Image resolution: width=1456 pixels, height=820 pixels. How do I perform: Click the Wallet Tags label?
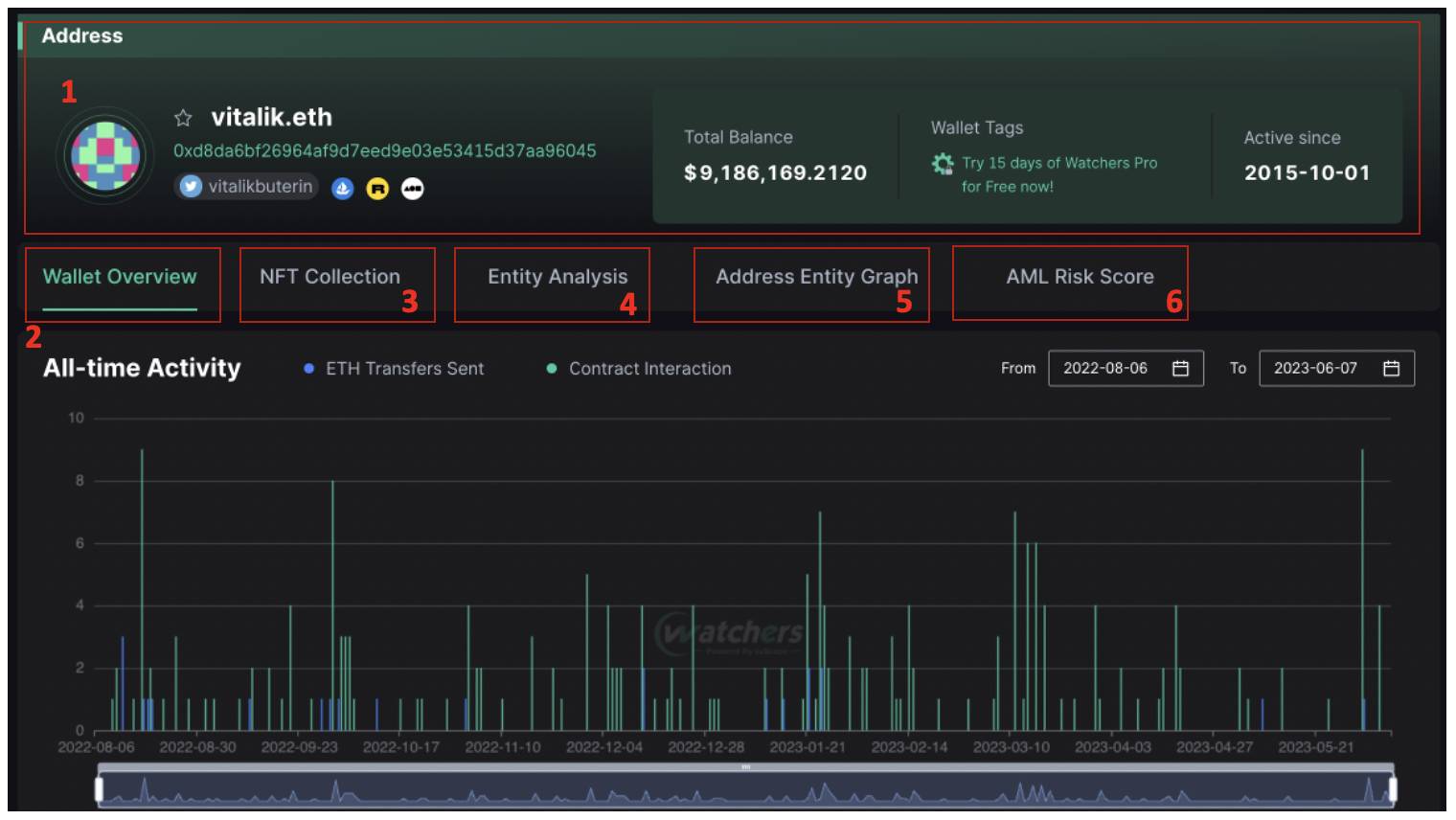(x=977, y=127)
